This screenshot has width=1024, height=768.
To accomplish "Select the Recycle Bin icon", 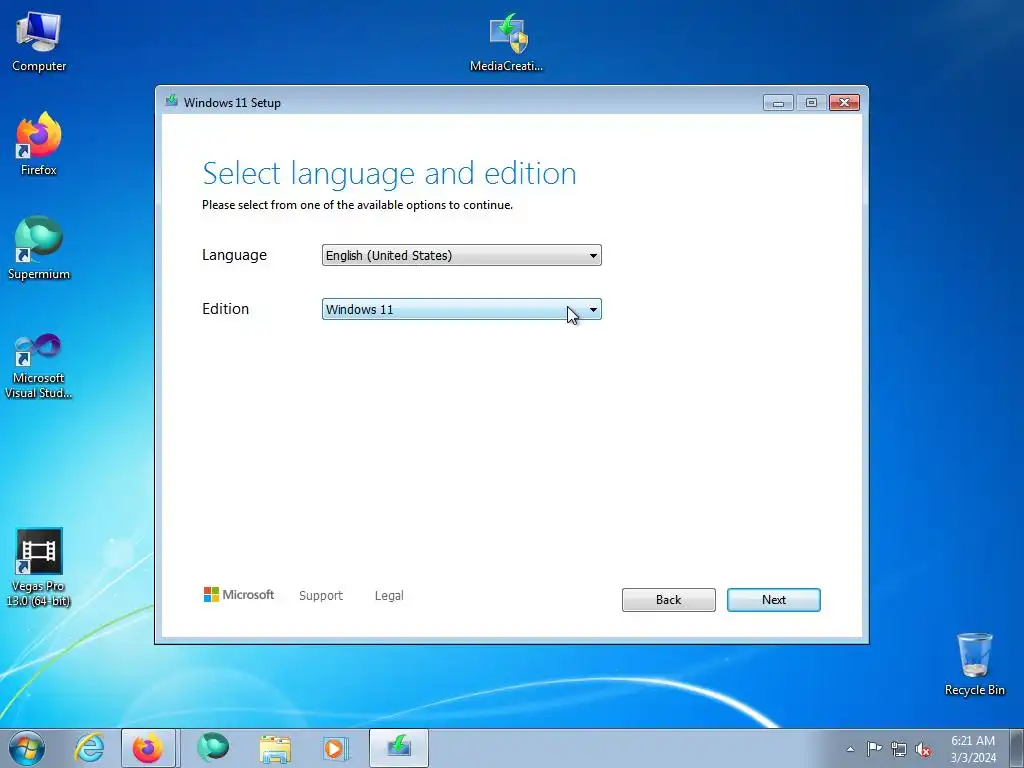I will click(x=974, y=664).
